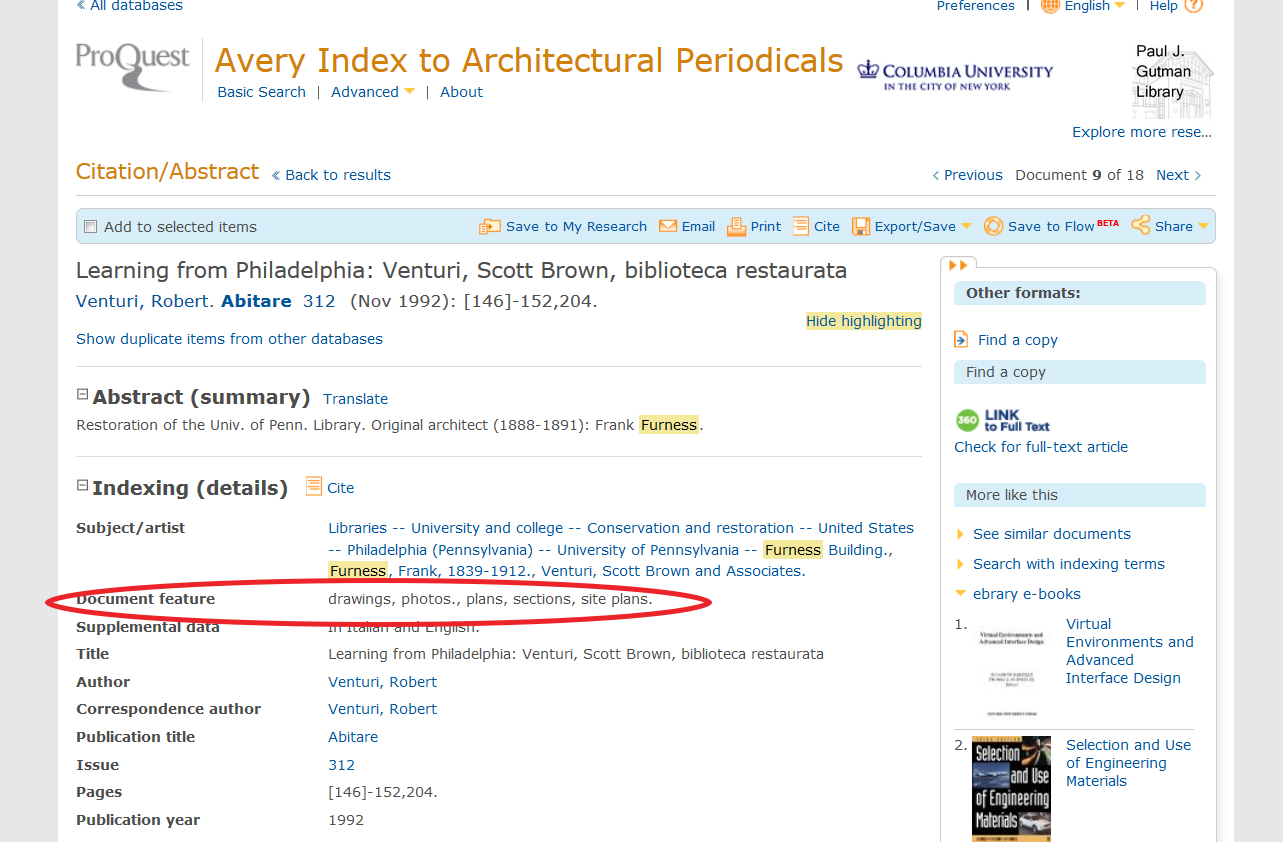1283x842 pixels.
Task: Click Abitare in the Publication title row
Action: [353, 737]
